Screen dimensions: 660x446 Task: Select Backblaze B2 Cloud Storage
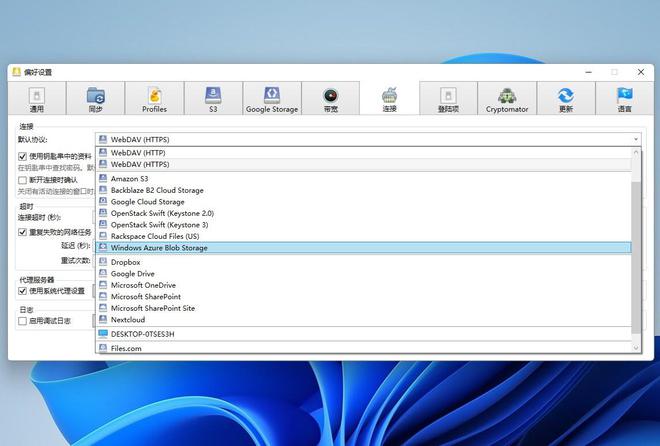coord(364,190)
